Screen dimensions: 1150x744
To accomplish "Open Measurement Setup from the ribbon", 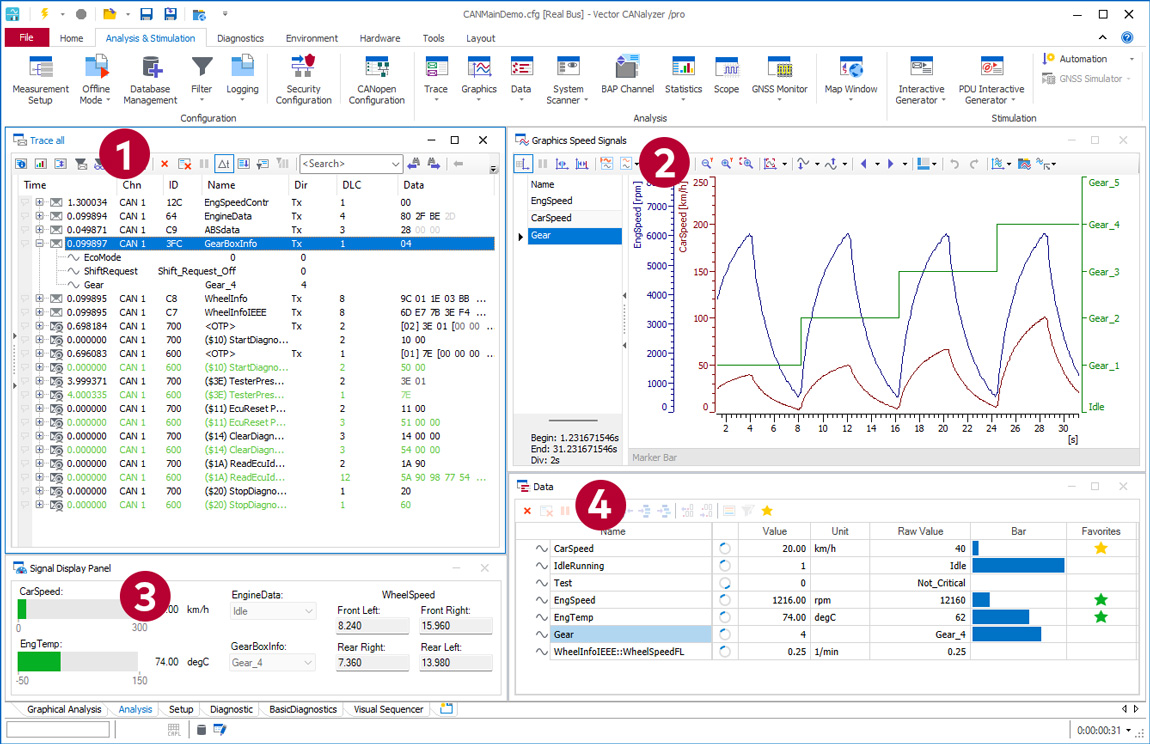I will tap(40, 80).
